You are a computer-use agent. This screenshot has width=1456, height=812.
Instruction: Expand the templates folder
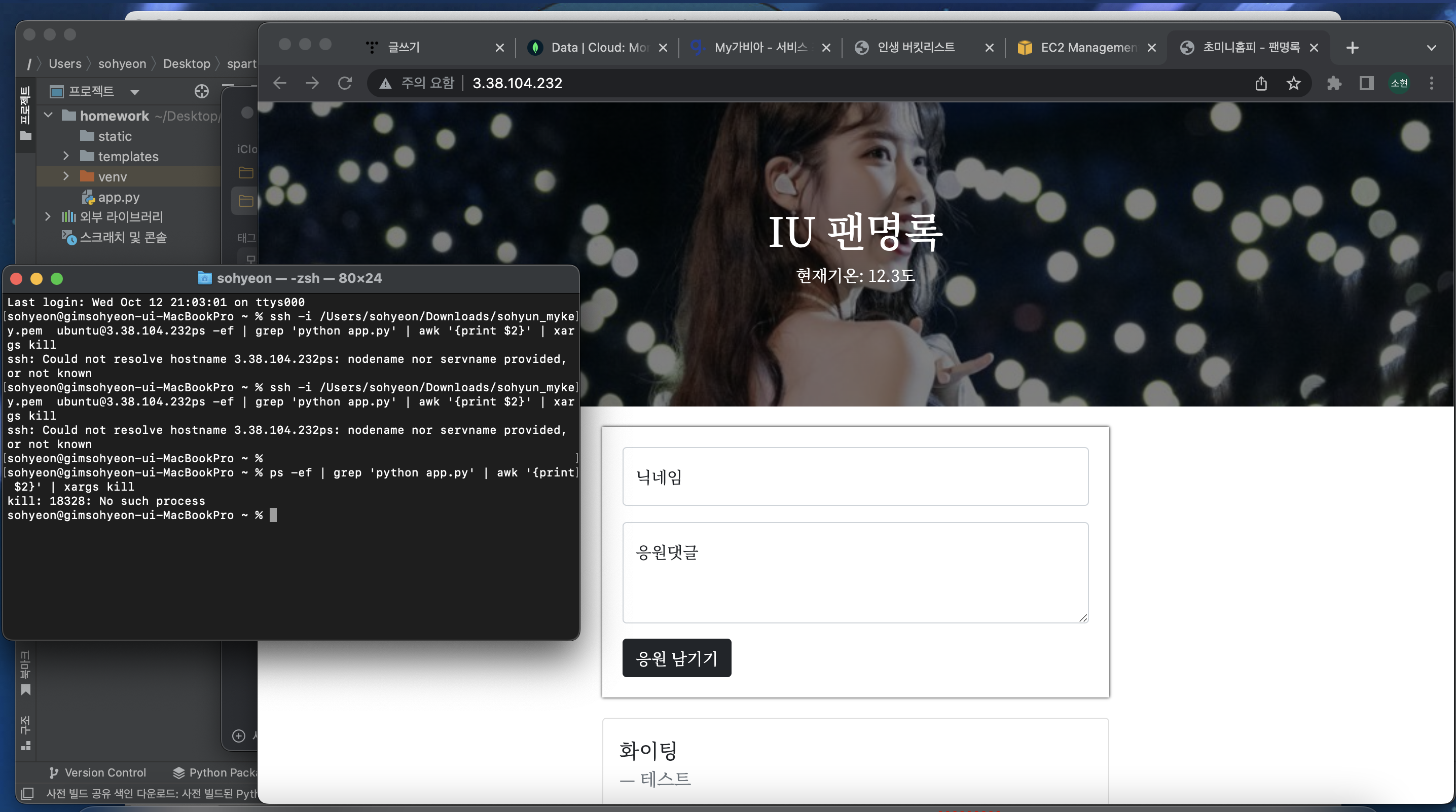pyautogui.click(x=65, y=156)
